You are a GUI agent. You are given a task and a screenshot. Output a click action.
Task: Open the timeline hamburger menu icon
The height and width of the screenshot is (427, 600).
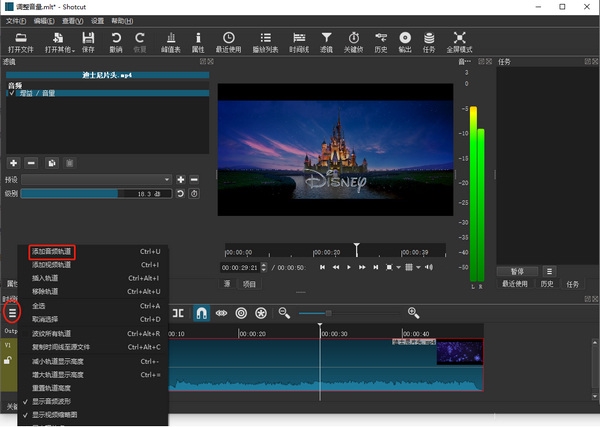point(12,313)
